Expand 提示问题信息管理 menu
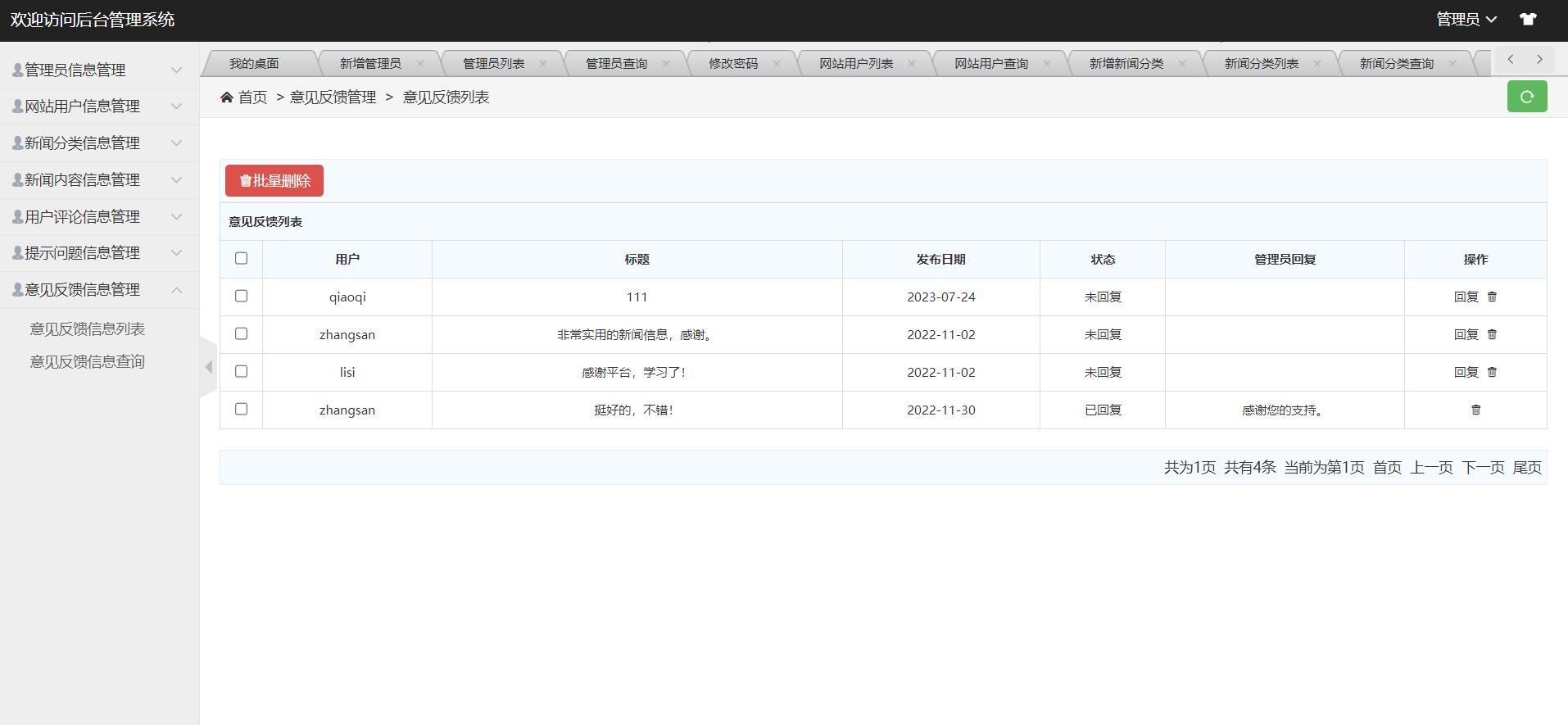 [99, 253]
